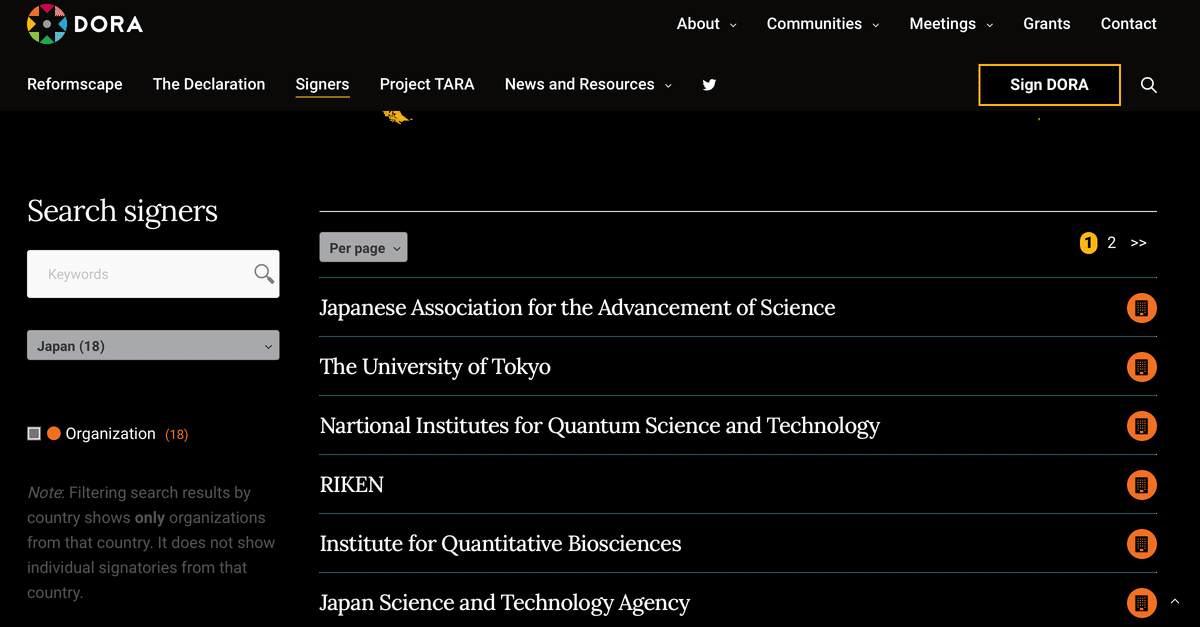Viewport: 1200px width, 627px height.
Task: Click The University of Tokyo's organization icon
Action: tap(1141, 367)
